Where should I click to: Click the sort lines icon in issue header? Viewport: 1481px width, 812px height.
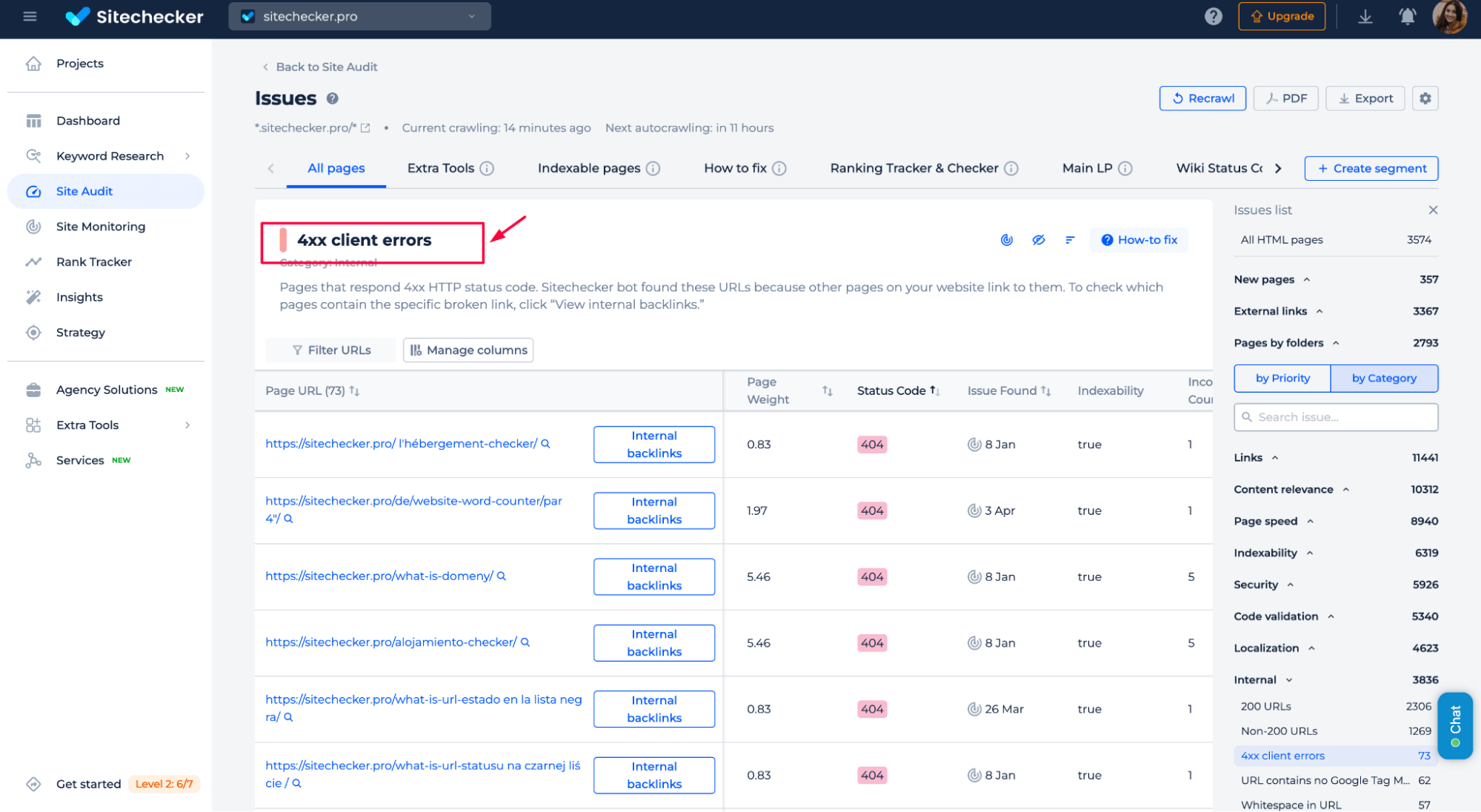pos(1070,240)
